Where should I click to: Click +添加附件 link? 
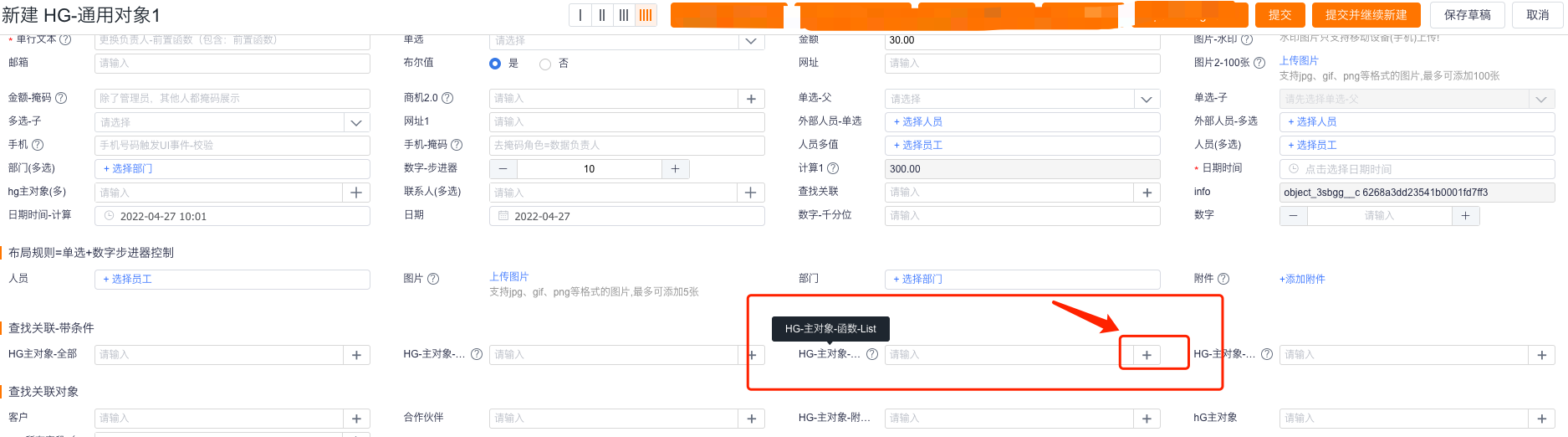1302,279
